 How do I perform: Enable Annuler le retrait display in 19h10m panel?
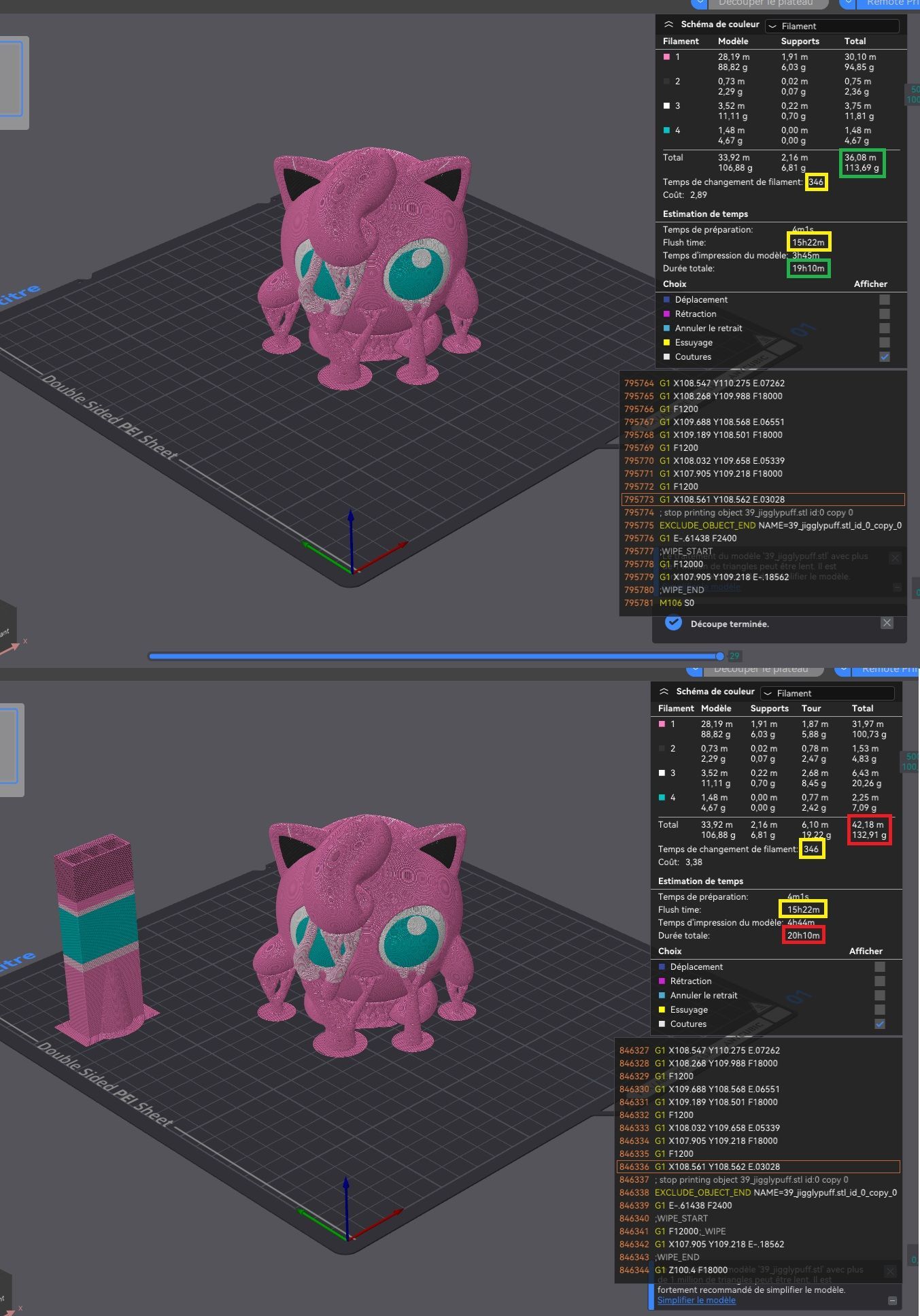tap(884, 328)
